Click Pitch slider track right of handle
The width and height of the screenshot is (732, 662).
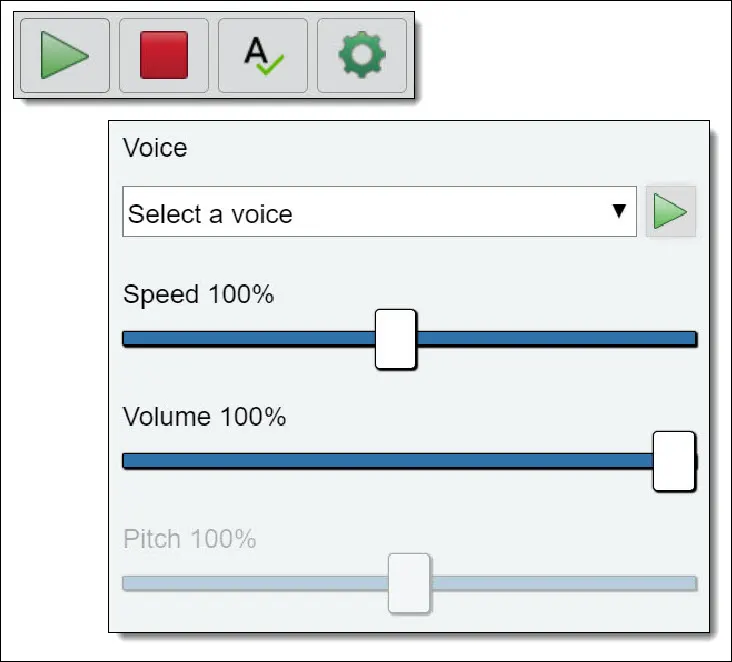click(563, 583)
